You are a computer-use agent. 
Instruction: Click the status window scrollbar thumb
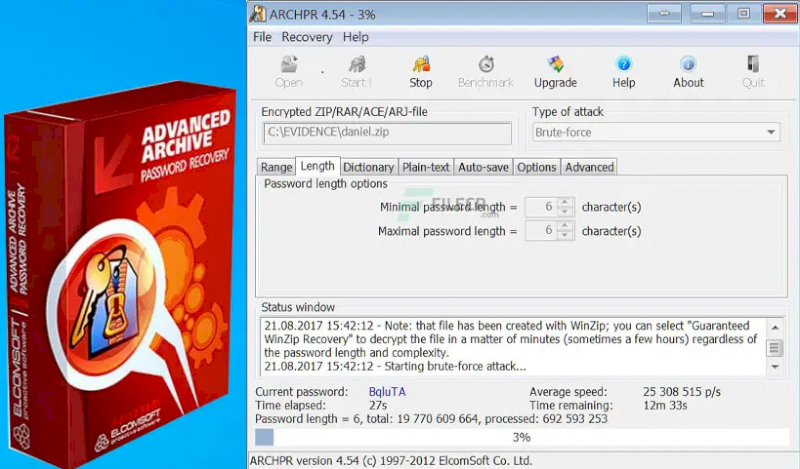pos(774,348)
